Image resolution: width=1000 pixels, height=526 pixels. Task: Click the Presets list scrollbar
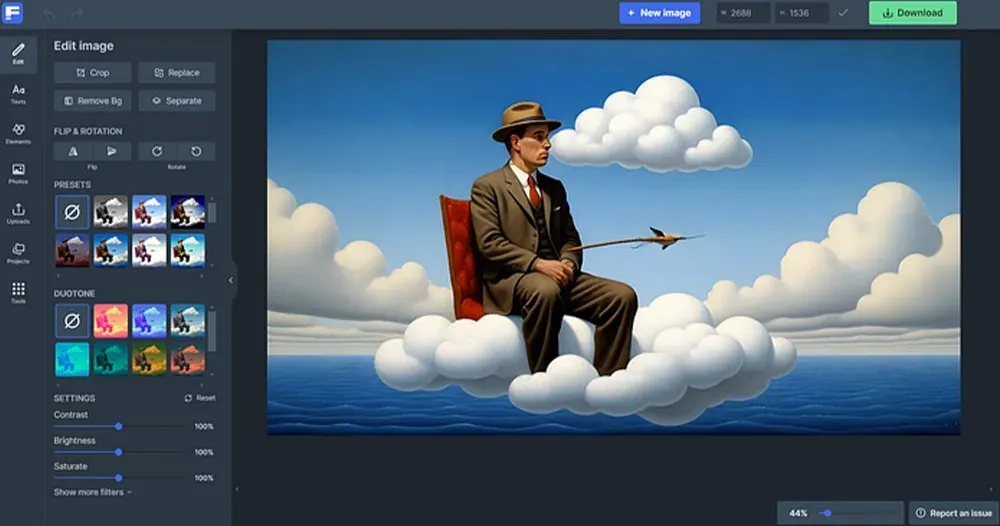(212, 213)
